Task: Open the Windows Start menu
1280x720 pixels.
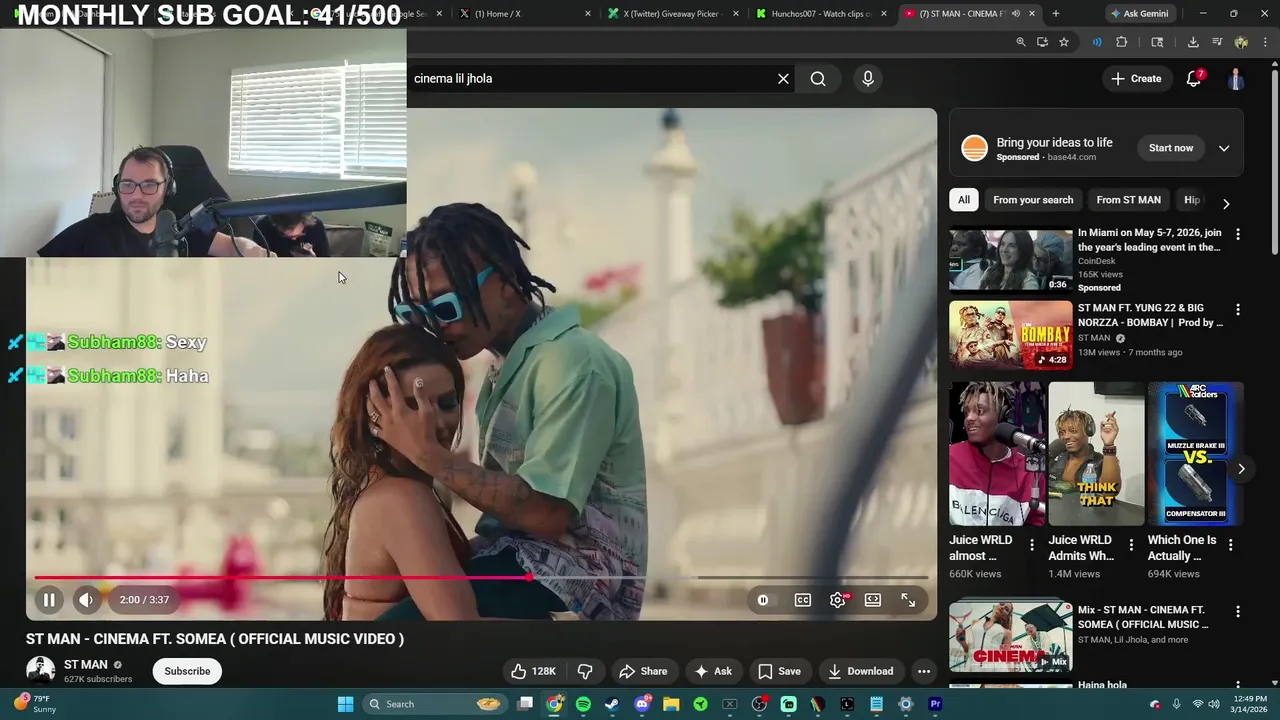Action: click(345, 704)
